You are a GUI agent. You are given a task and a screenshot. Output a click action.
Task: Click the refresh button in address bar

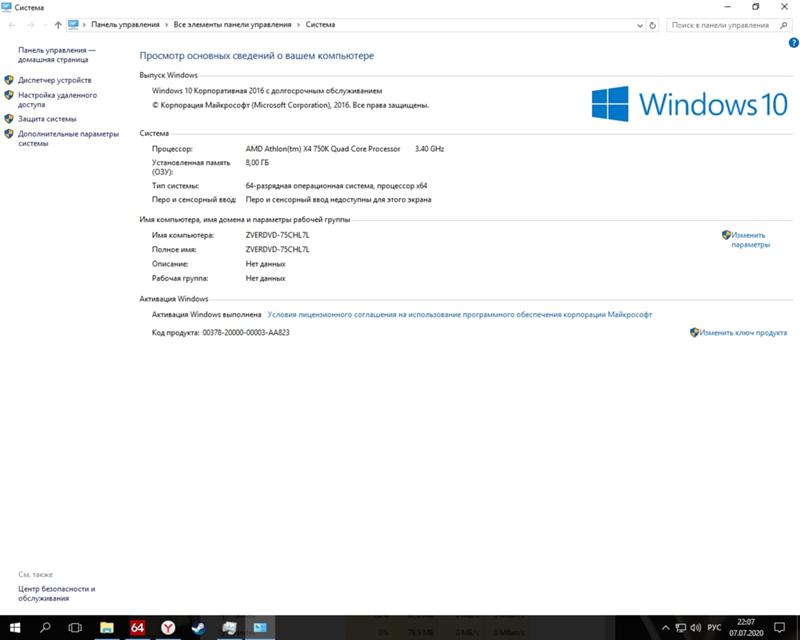click(652, 25)
